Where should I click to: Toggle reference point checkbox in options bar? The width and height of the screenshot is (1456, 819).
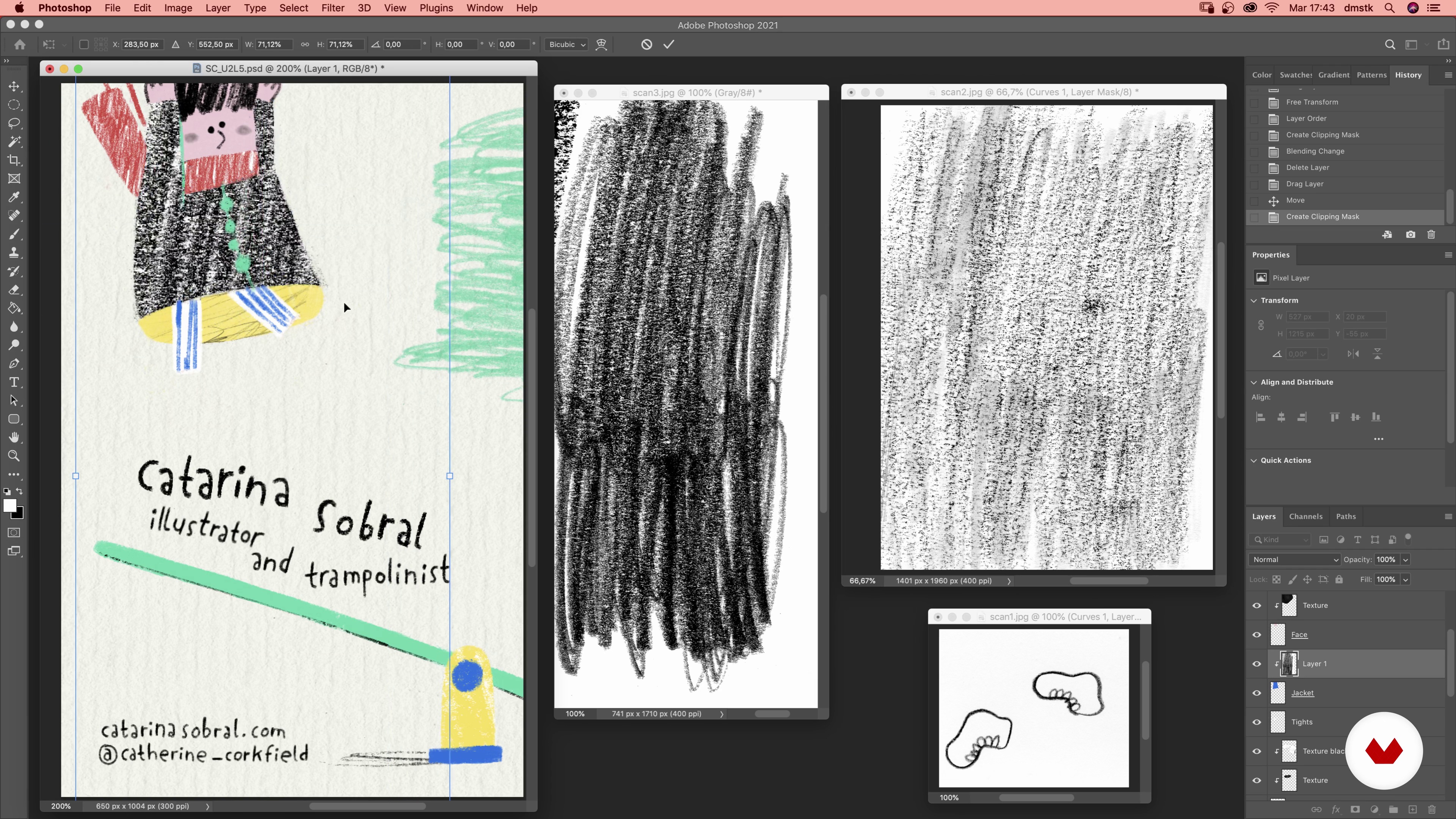[84, 44]
